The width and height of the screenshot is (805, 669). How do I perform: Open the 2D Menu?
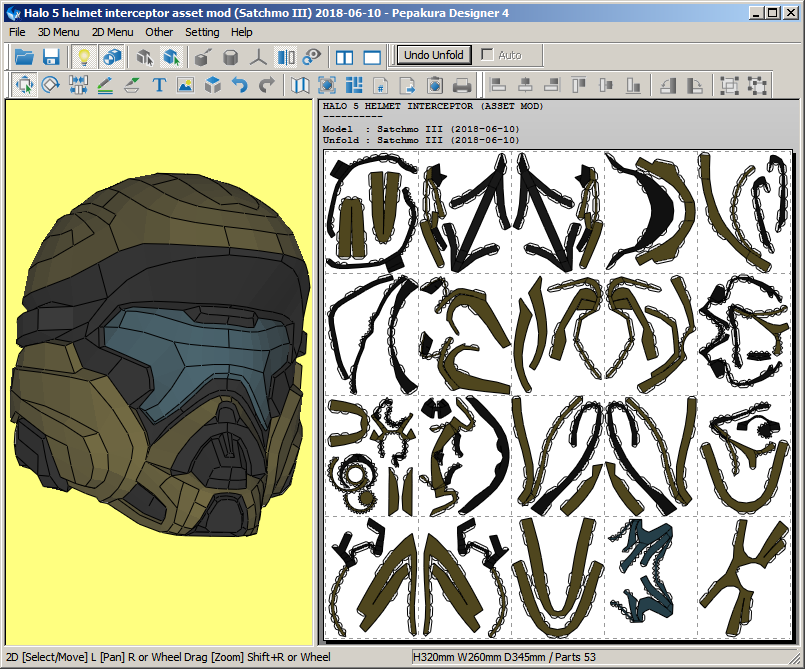112,32
